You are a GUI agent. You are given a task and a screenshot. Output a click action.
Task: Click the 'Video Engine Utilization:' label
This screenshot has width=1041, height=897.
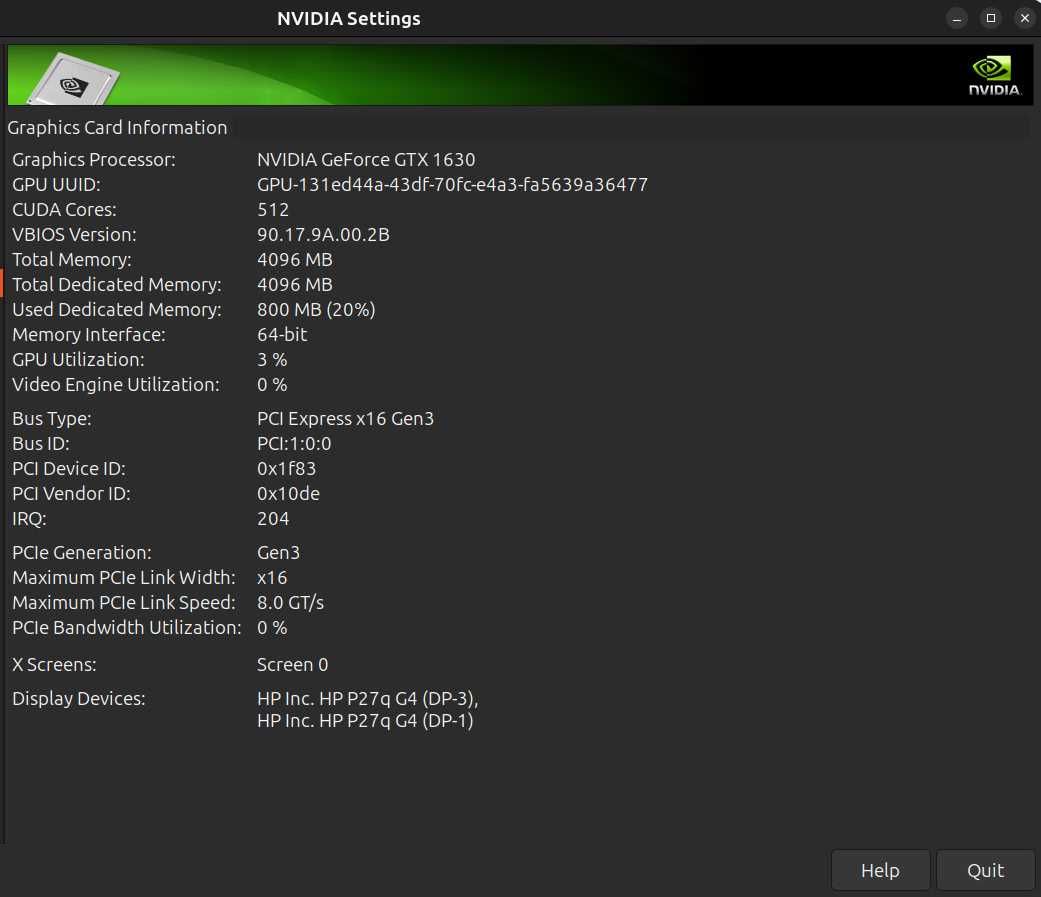[116, 384]
